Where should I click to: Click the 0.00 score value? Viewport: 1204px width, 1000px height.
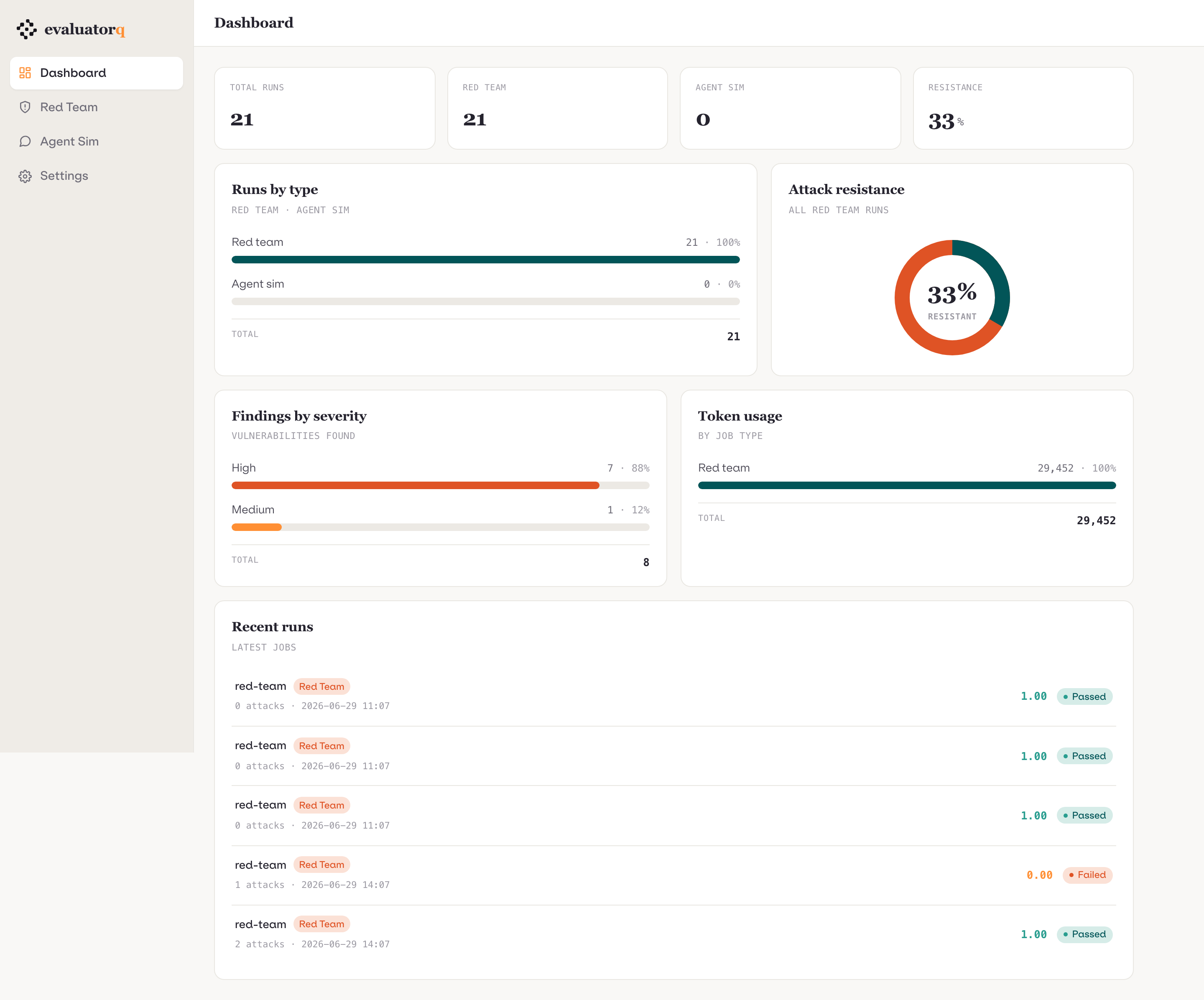pyautogui.click(x=1039, y=875)
